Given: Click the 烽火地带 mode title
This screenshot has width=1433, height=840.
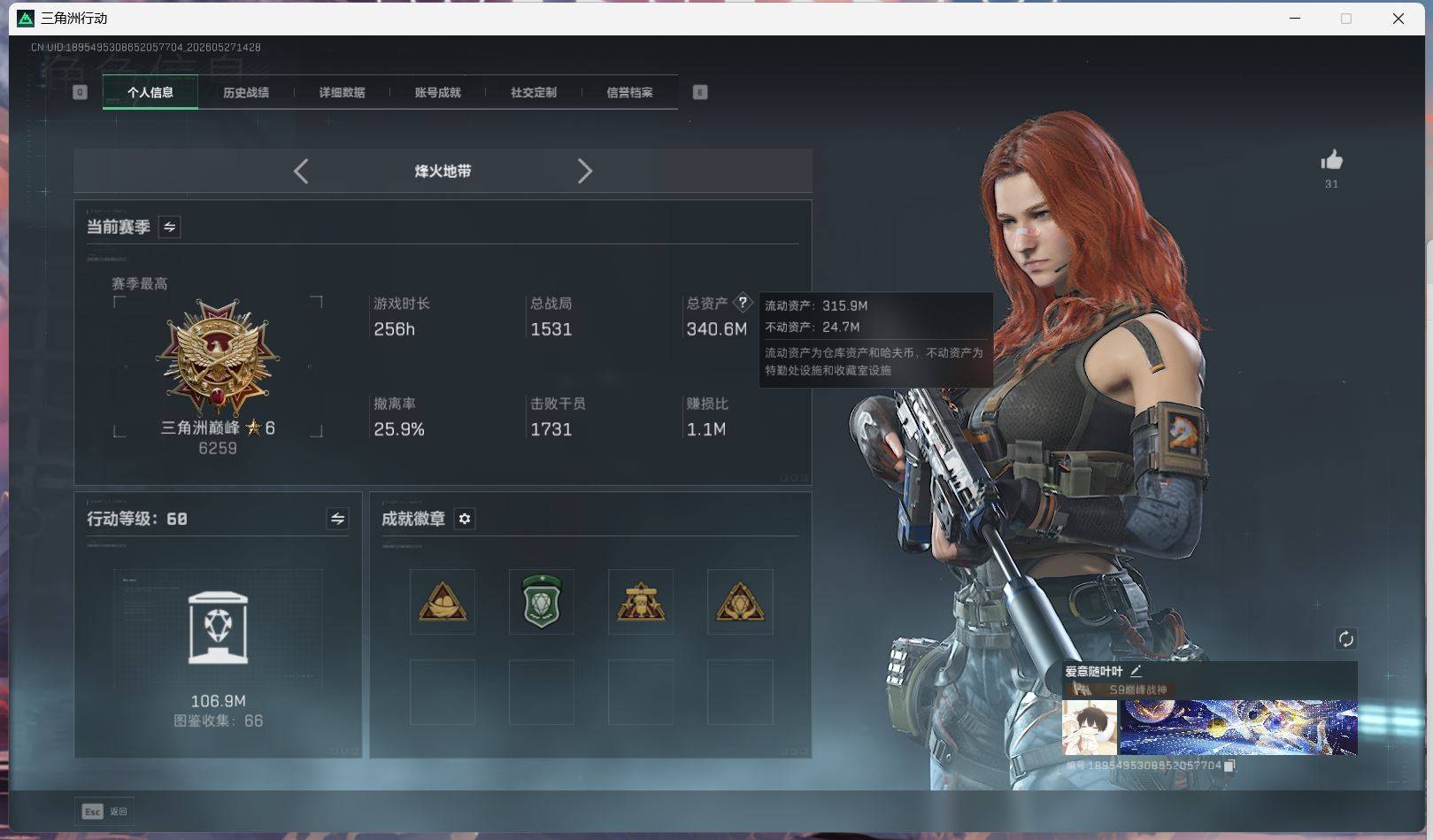Looking at the screenshot, I should [443, 171].
